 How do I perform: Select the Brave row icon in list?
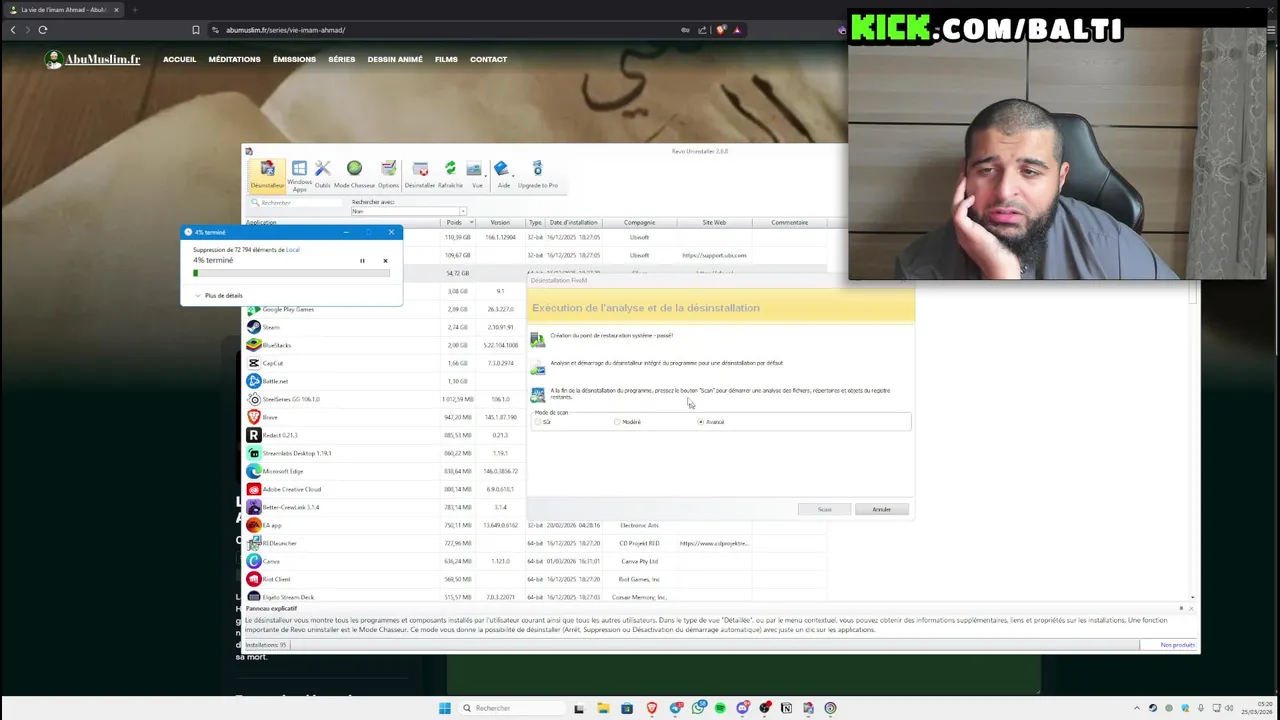[x=254, y=417]
